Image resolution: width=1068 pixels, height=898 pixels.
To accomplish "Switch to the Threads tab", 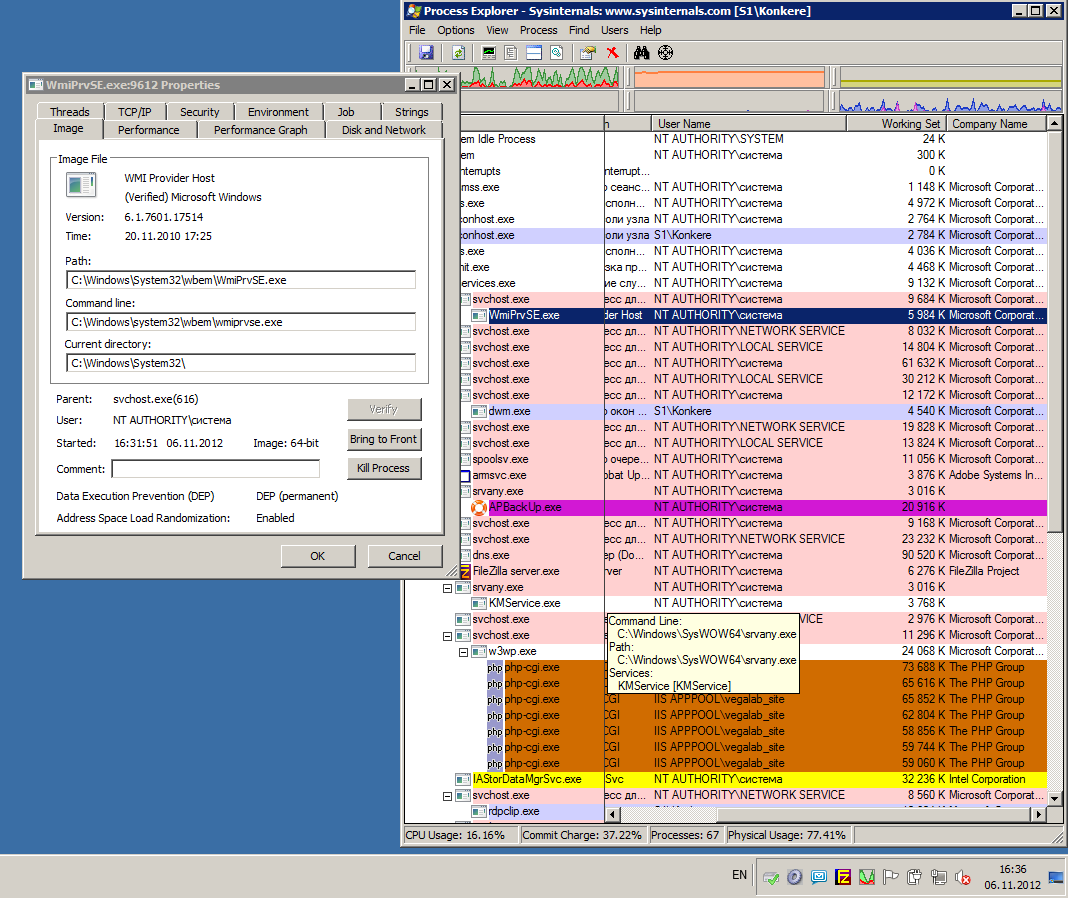I will [x=69, y=112].
